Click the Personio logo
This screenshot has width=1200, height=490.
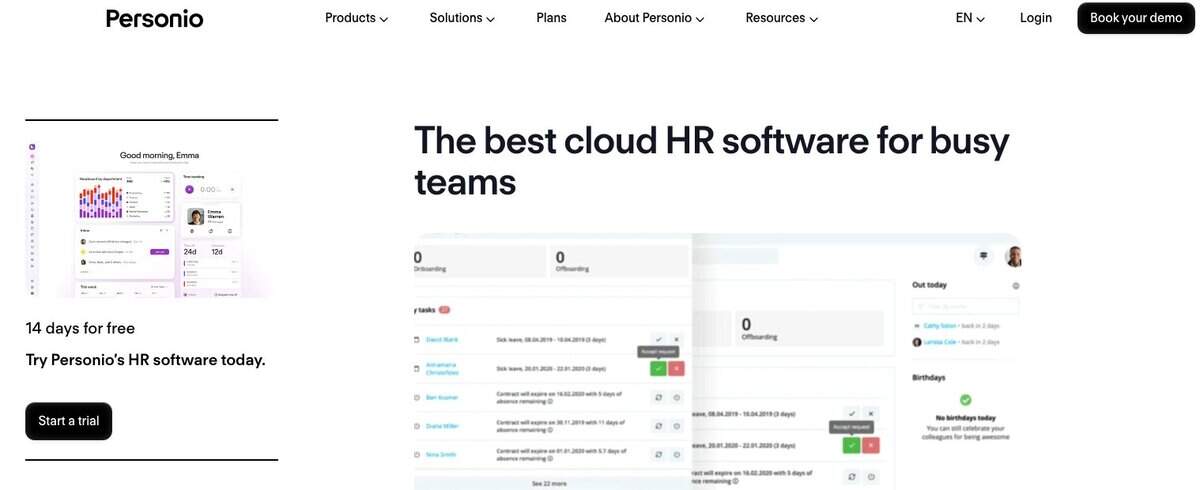[x=154, y=18]
